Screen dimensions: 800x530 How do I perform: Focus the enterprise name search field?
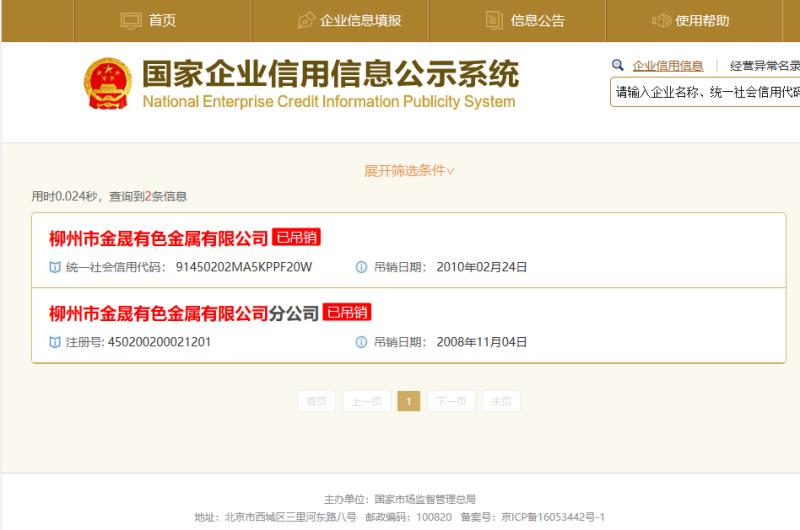705,92
